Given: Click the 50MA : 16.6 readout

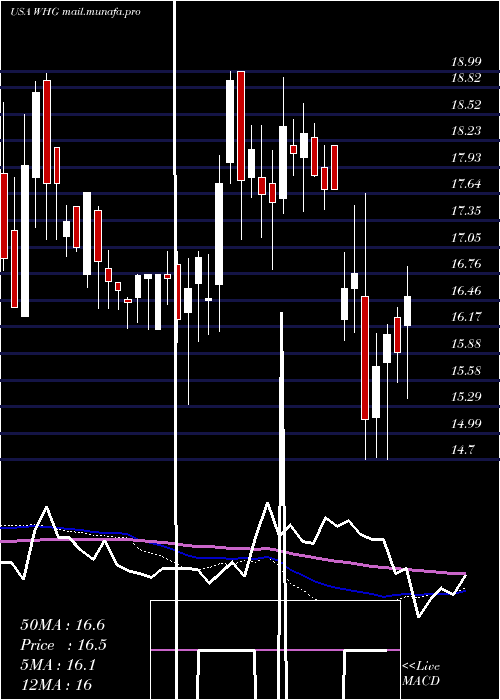Looking at the screenshot, I should pos(62,625).
